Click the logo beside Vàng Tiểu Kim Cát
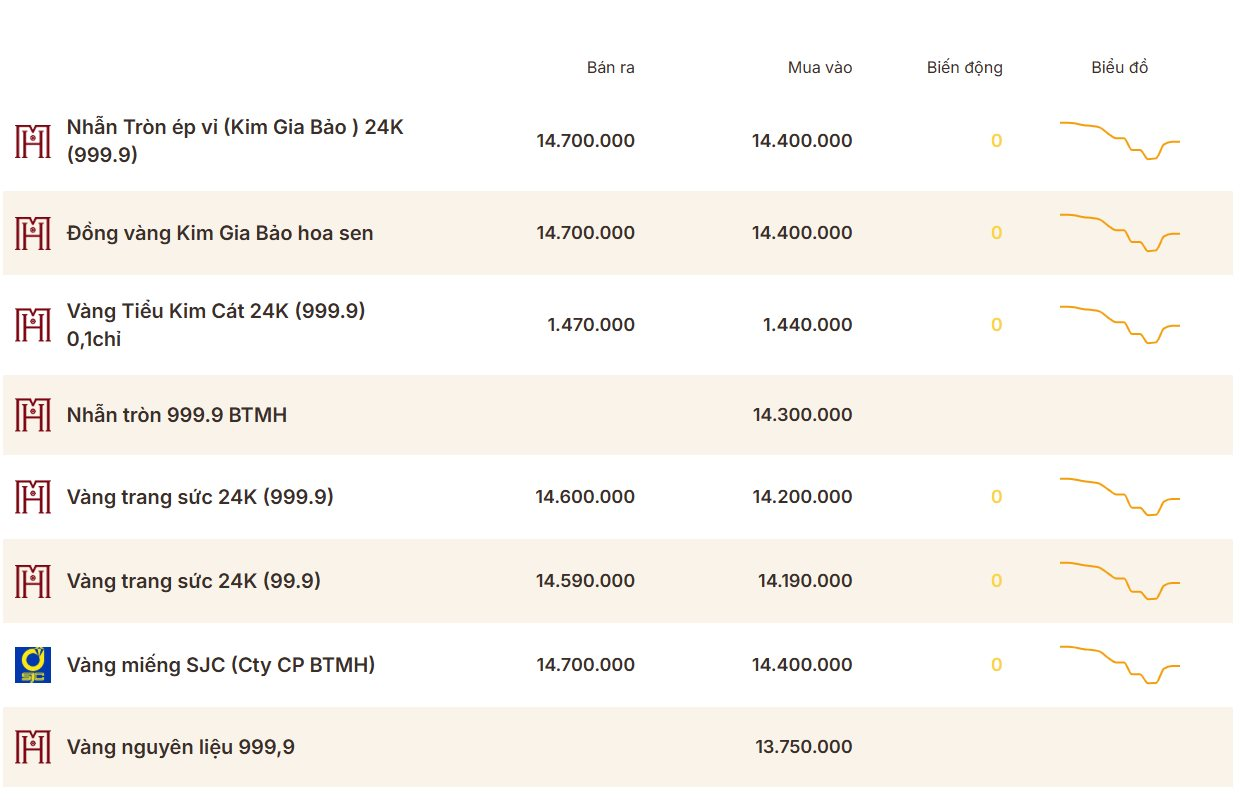Viewport: 1251px width, 806px height. pyautogui.click(x=33, y=325)
